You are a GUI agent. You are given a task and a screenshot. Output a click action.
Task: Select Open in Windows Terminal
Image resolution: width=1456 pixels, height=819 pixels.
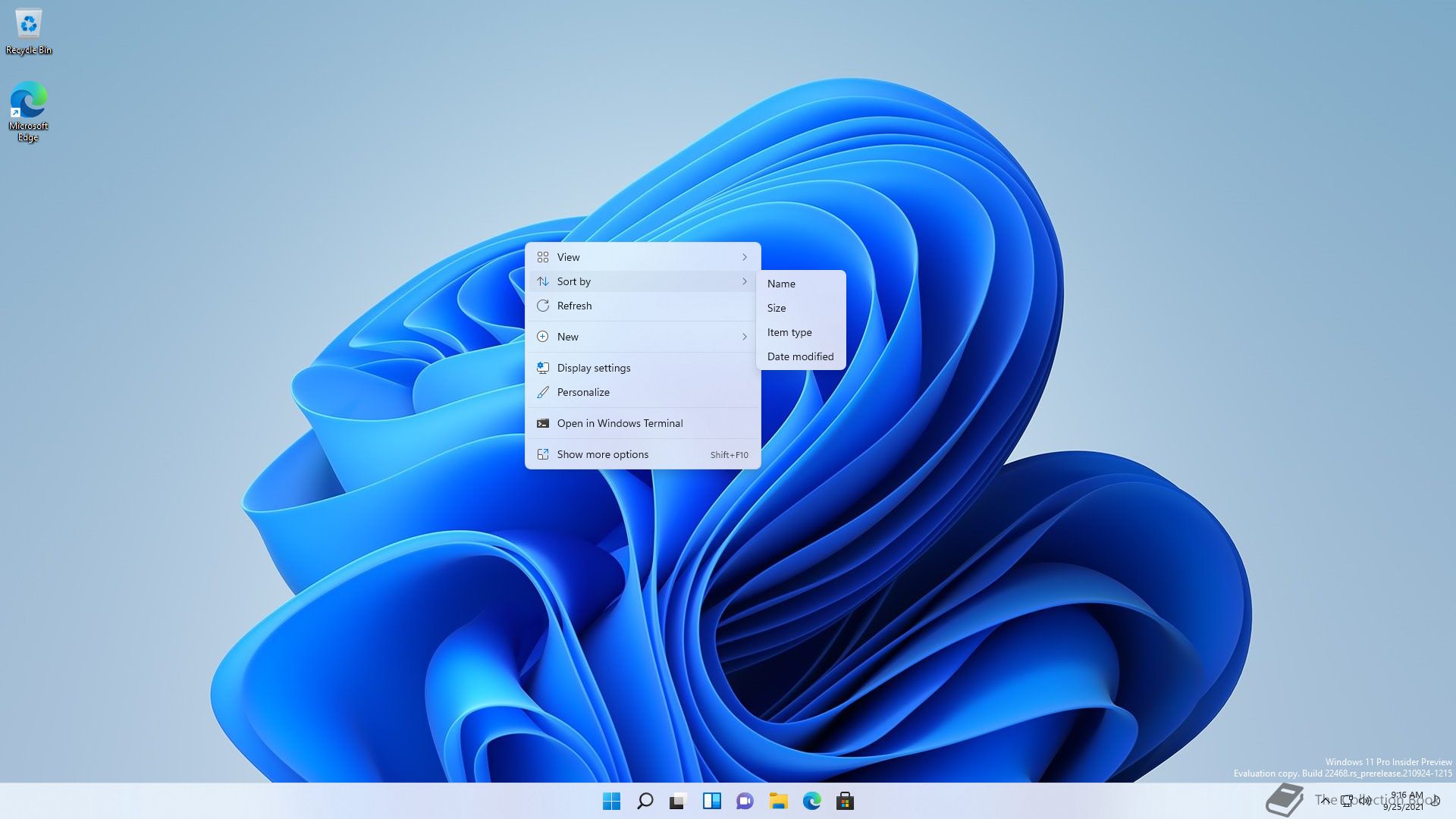(643, 423)
